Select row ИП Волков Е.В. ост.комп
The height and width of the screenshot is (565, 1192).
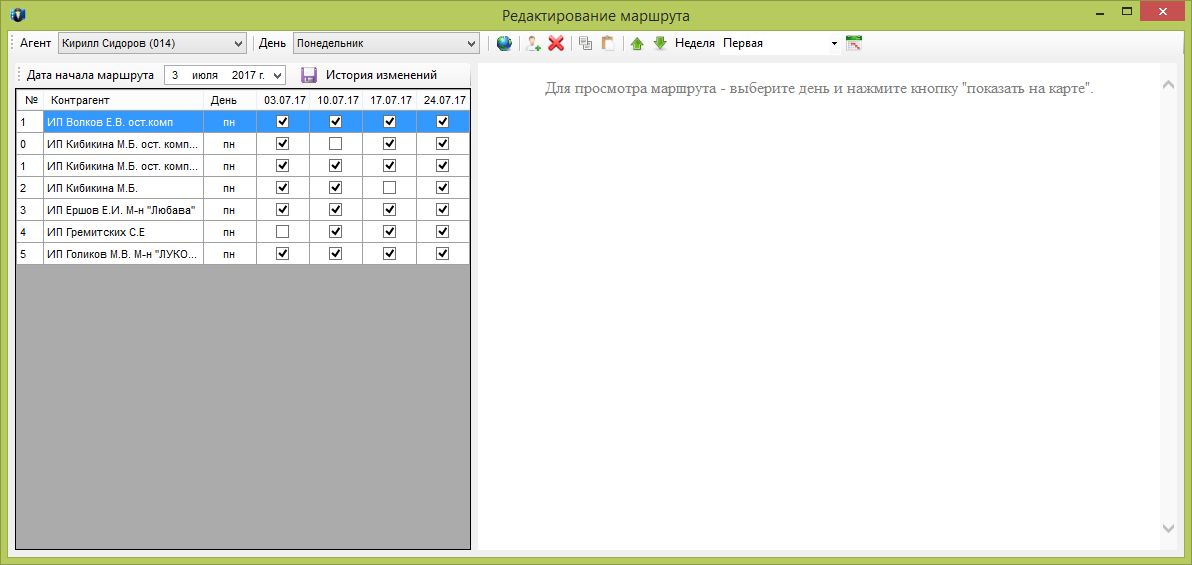tap(243, 122)
